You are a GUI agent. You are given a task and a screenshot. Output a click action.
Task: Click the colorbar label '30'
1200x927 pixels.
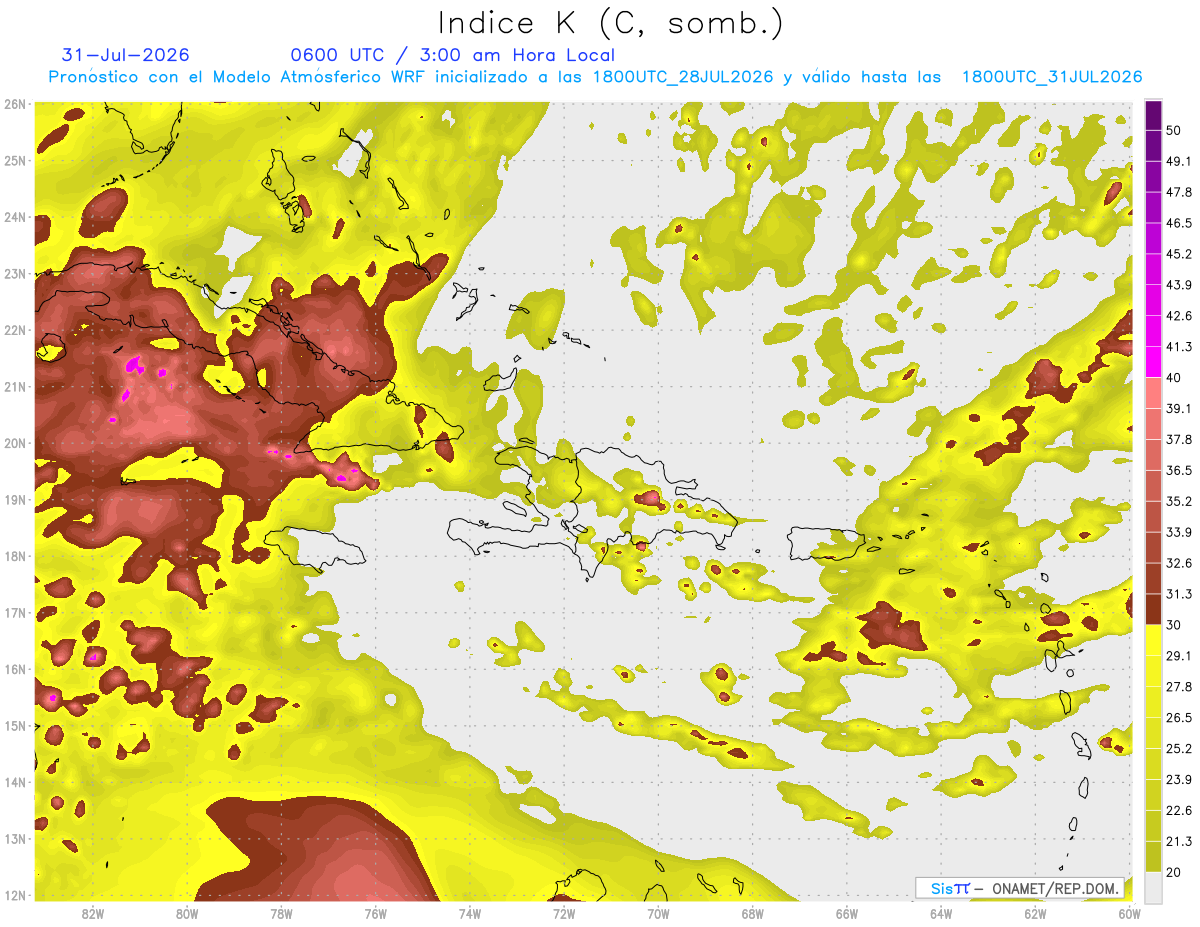(x=1174, y=625)
